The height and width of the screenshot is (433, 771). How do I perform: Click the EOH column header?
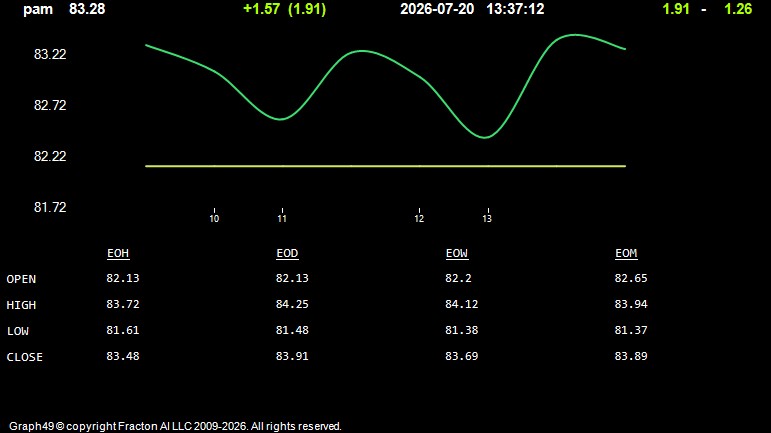point(118,253)
